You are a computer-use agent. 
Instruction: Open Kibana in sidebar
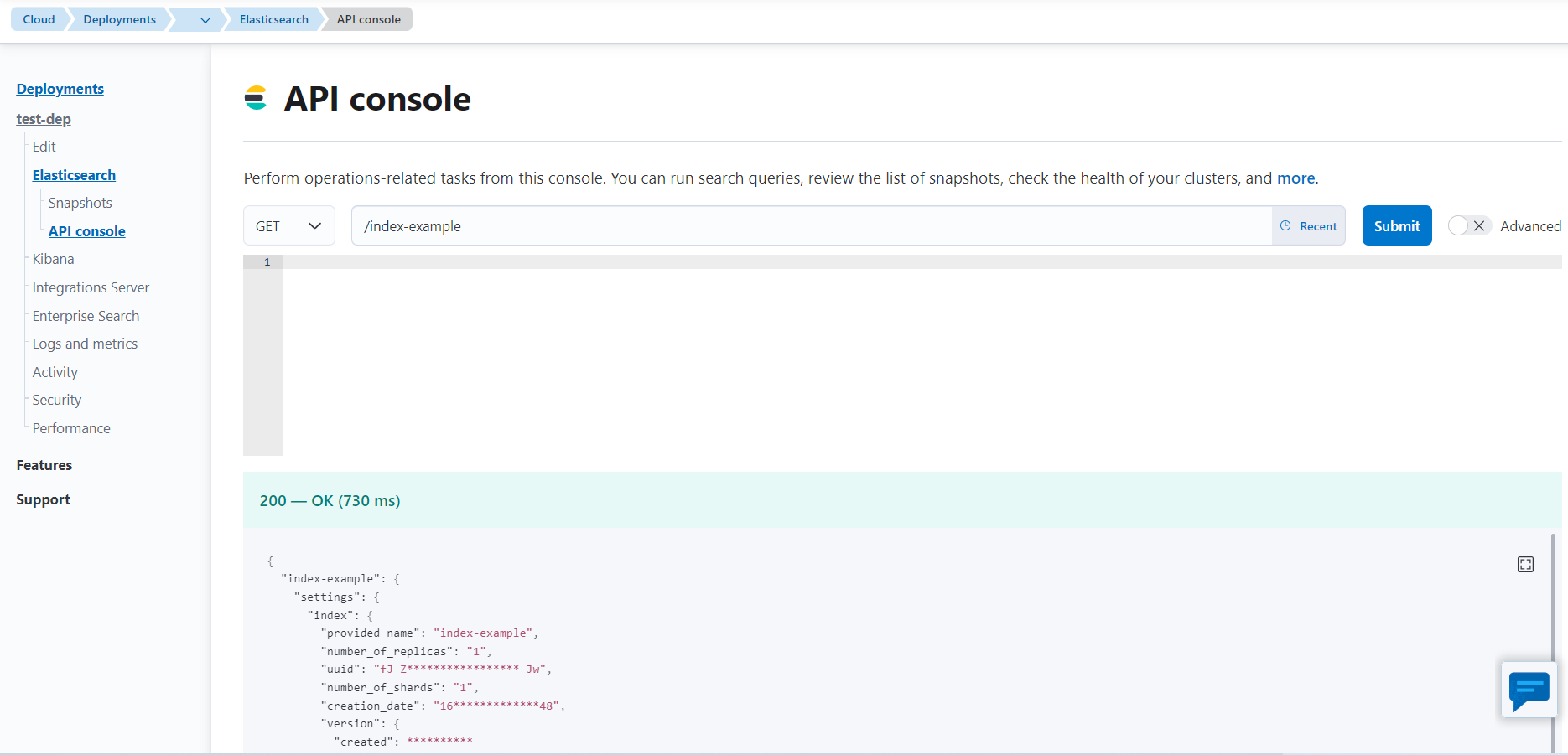(53, 259)
